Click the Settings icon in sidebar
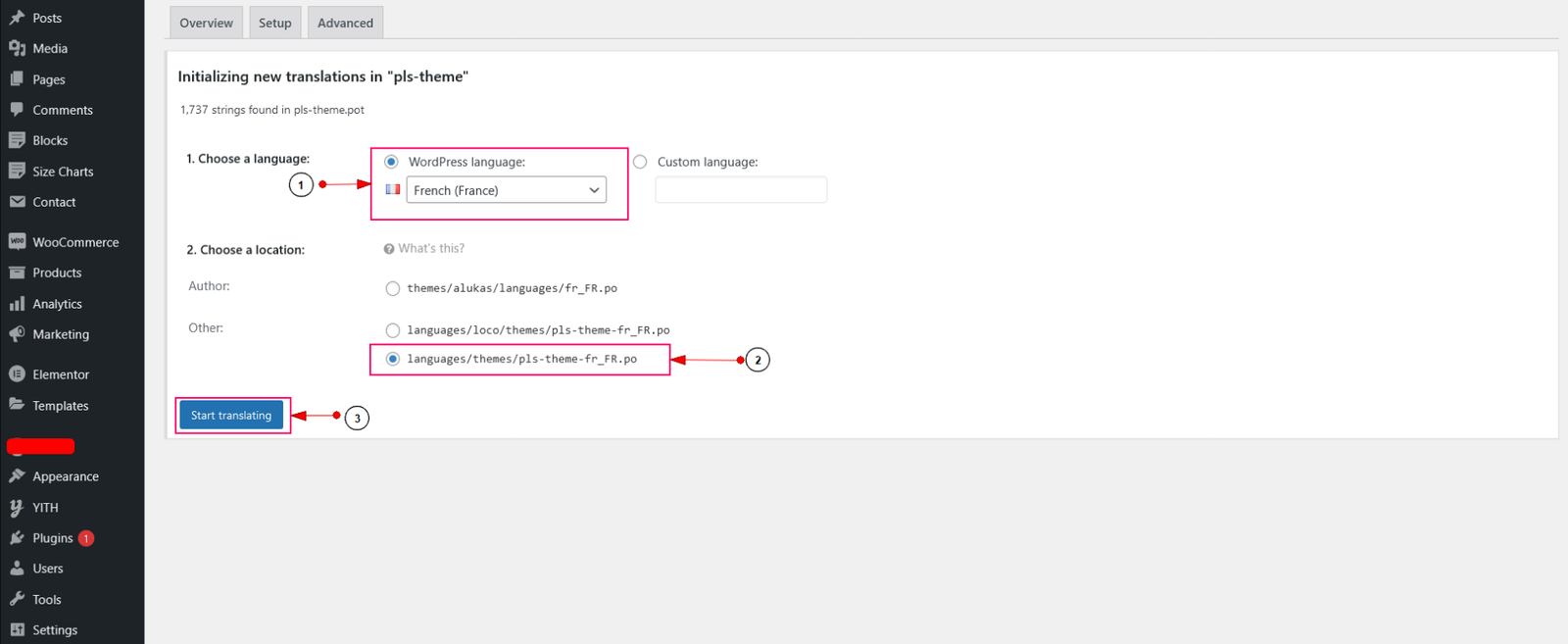Image resolution: width=1568 pixels, height=644 pixels. (x=17, y=630)
